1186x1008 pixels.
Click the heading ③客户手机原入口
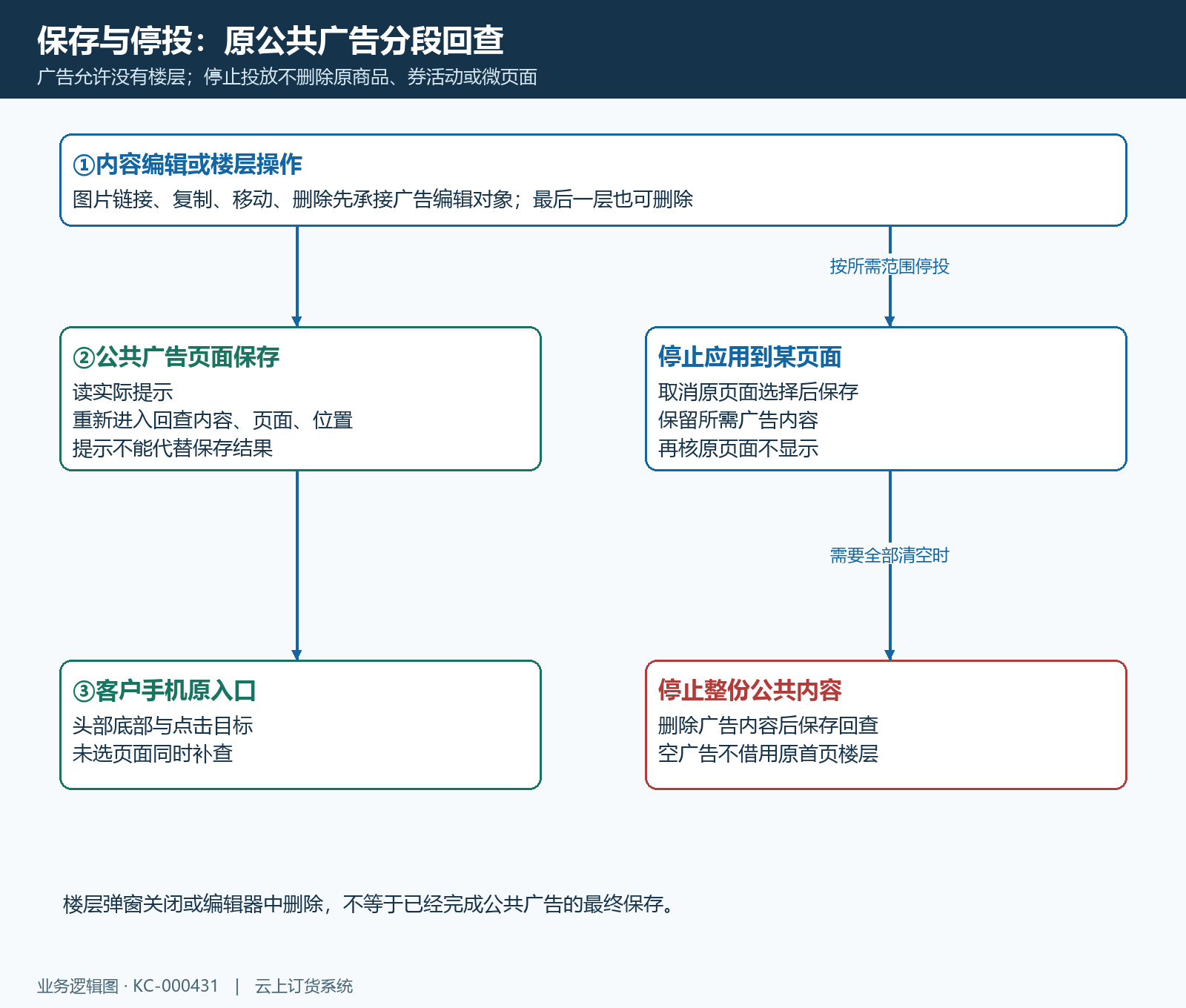[x=165, y=691]
